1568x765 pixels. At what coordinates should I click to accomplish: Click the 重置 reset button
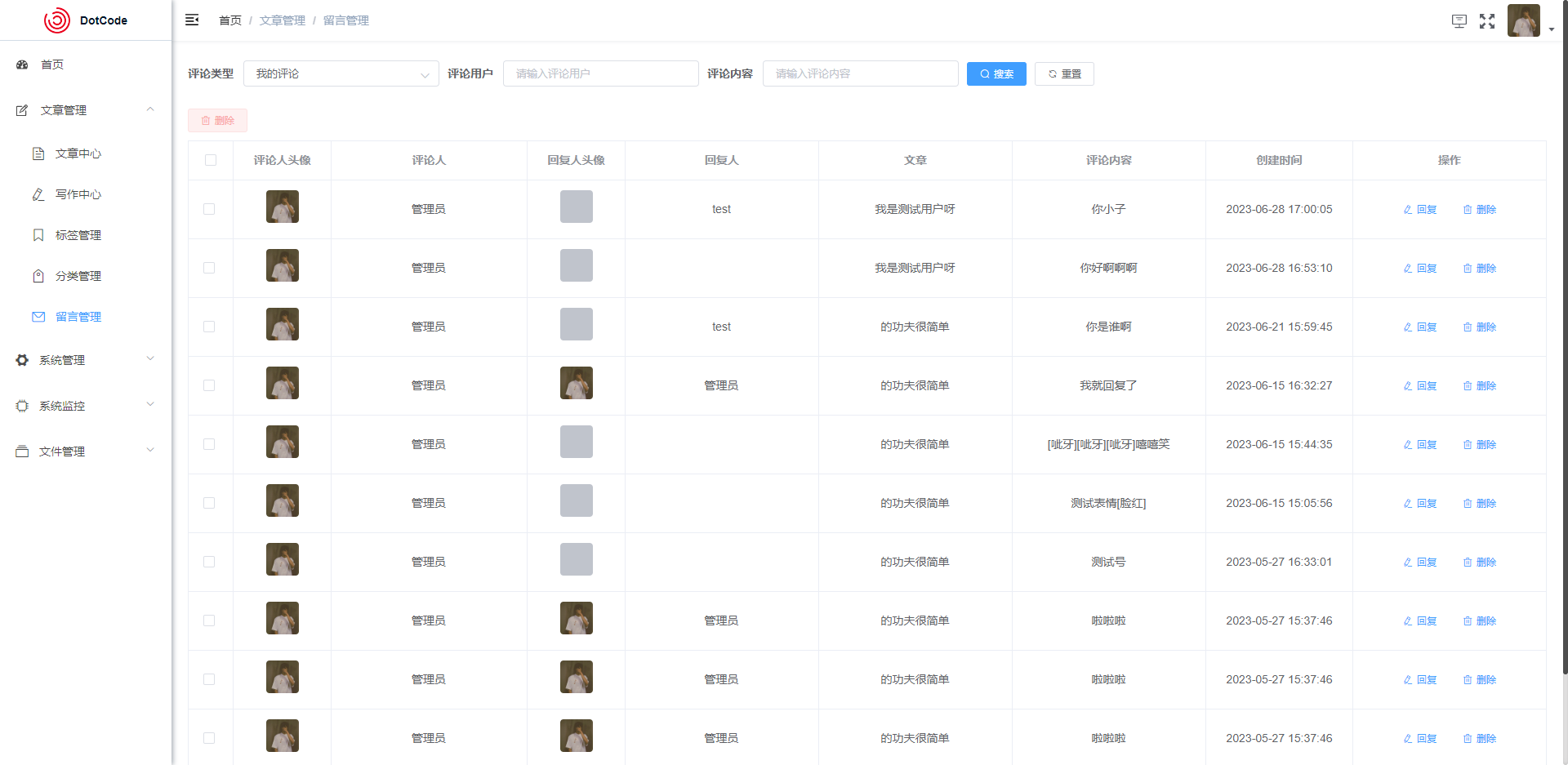(1064, 73)
